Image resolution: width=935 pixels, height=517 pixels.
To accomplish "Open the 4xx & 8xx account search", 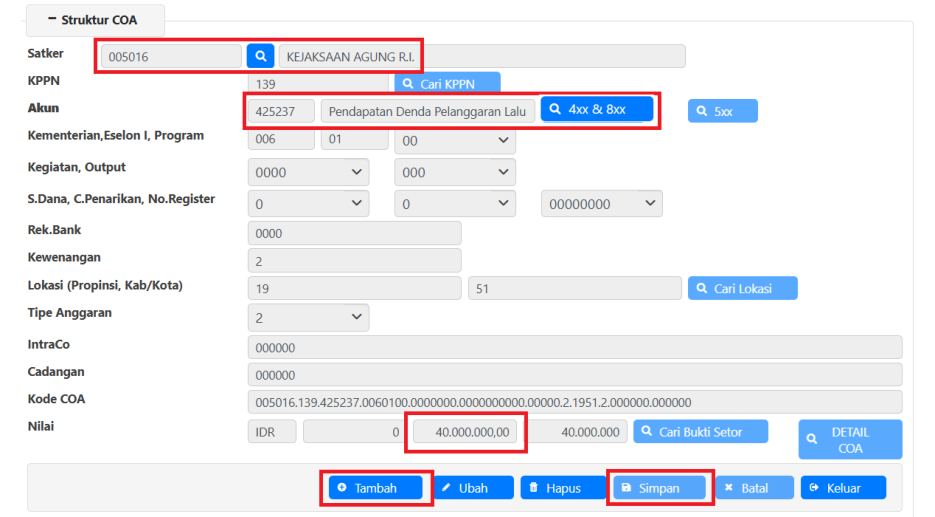I will (x=597, y=110).
